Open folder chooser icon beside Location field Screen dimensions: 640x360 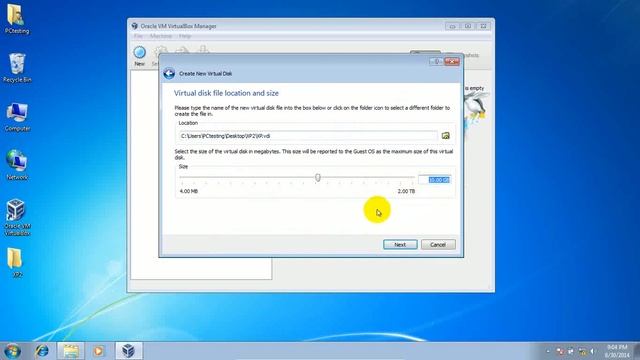(x=446, y=136)
